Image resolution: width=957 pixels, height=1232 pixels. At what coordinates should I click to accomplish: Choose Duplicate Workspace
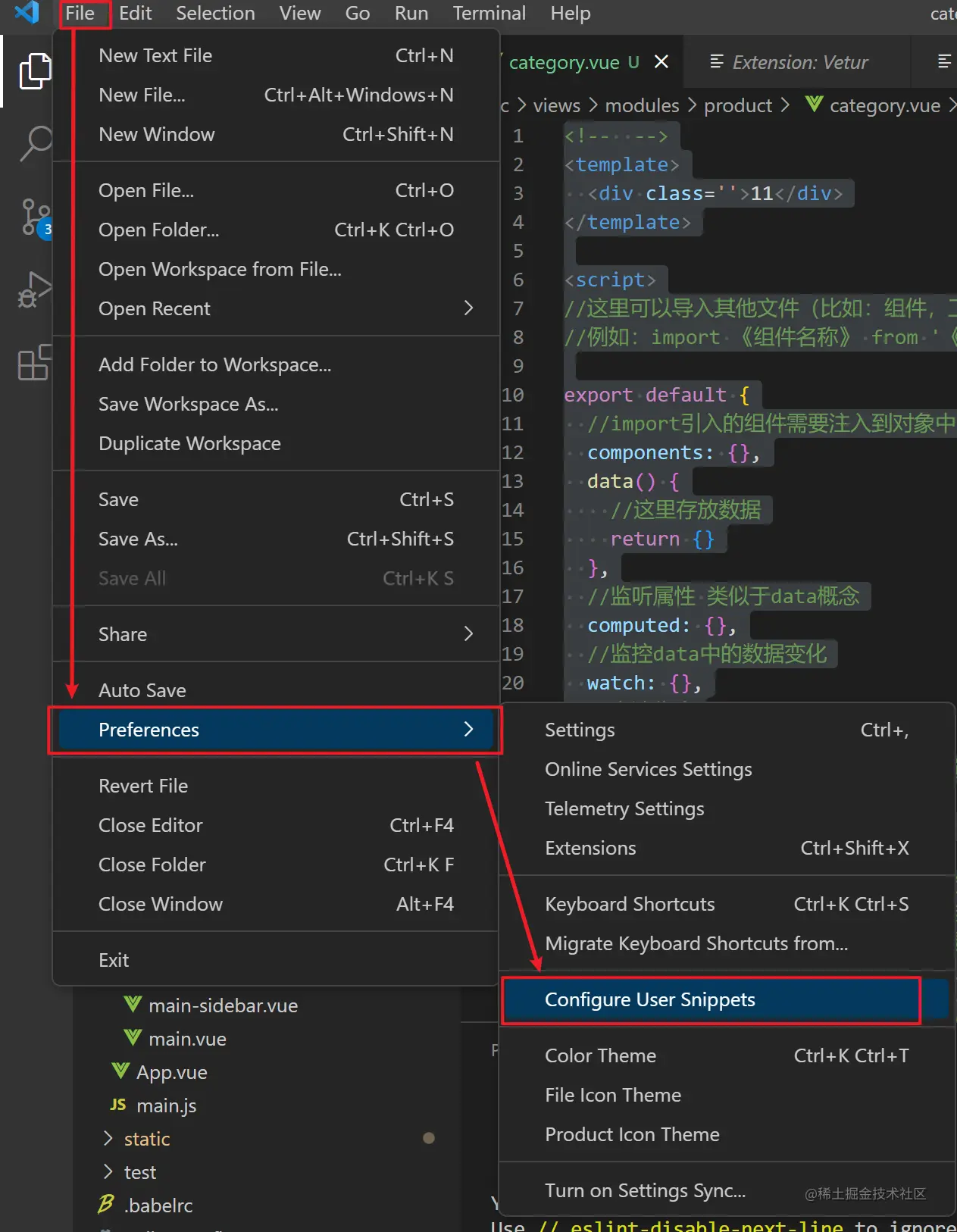(x=276, y=443)
